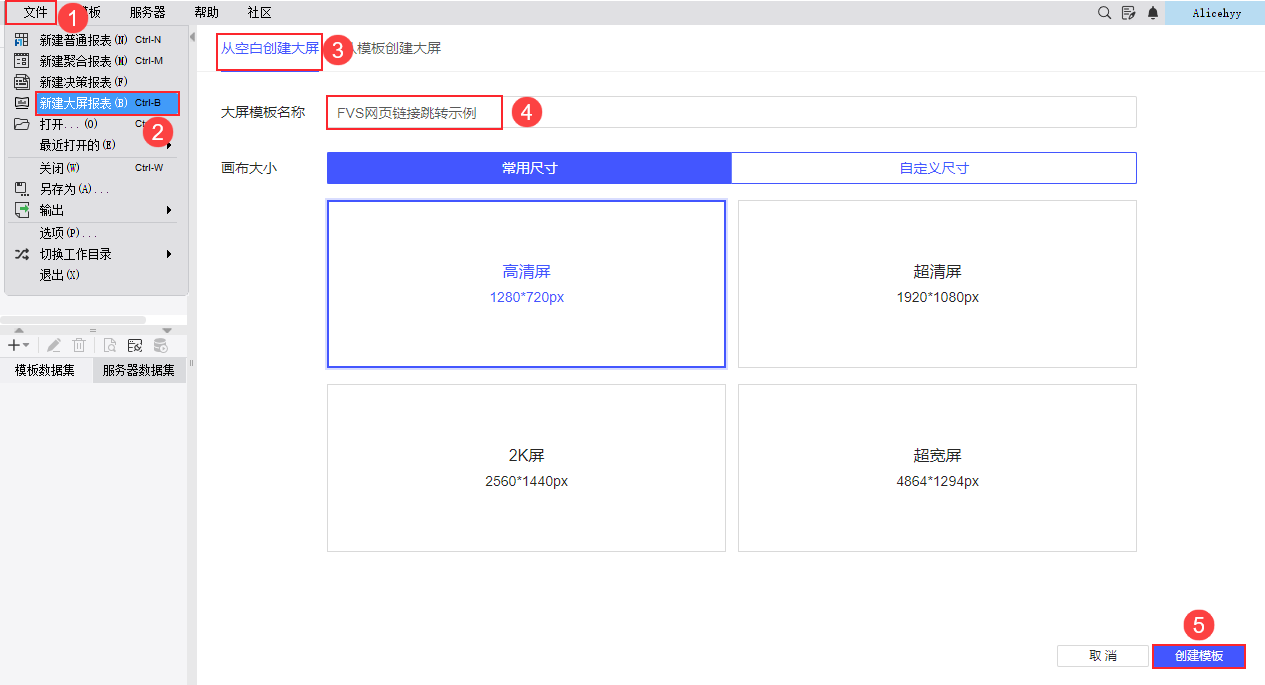Open the notification bell icon
1265x685 pixels.
pos(1153,13)
